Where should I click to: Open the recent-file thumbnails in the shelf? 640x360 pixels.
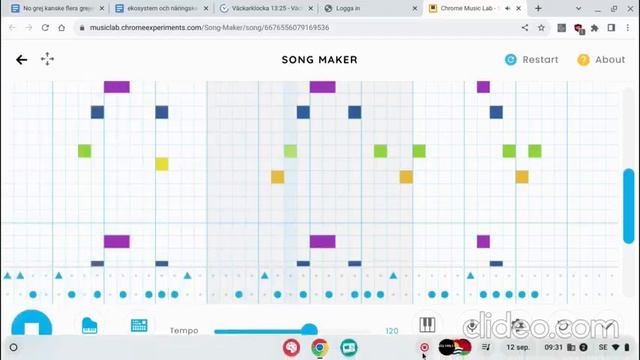455,347
